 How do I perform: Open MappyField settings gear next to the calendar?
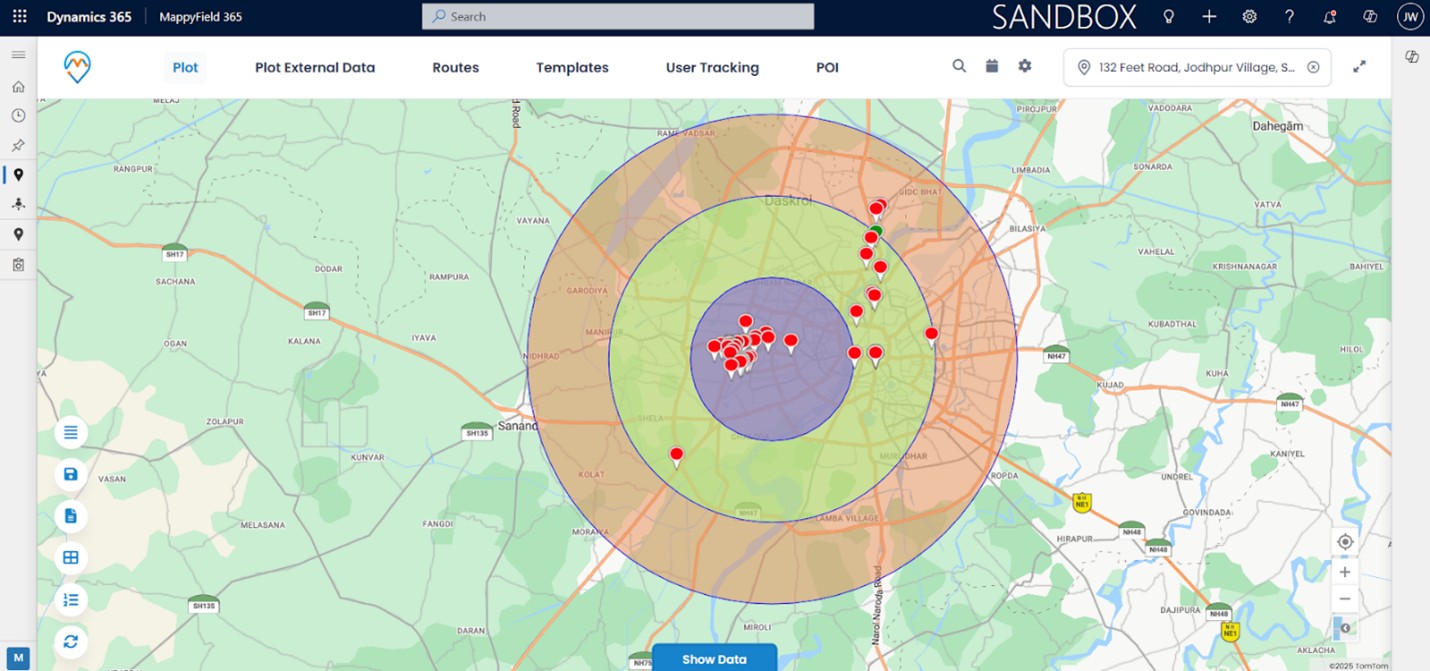click(x=1025, y=66)
